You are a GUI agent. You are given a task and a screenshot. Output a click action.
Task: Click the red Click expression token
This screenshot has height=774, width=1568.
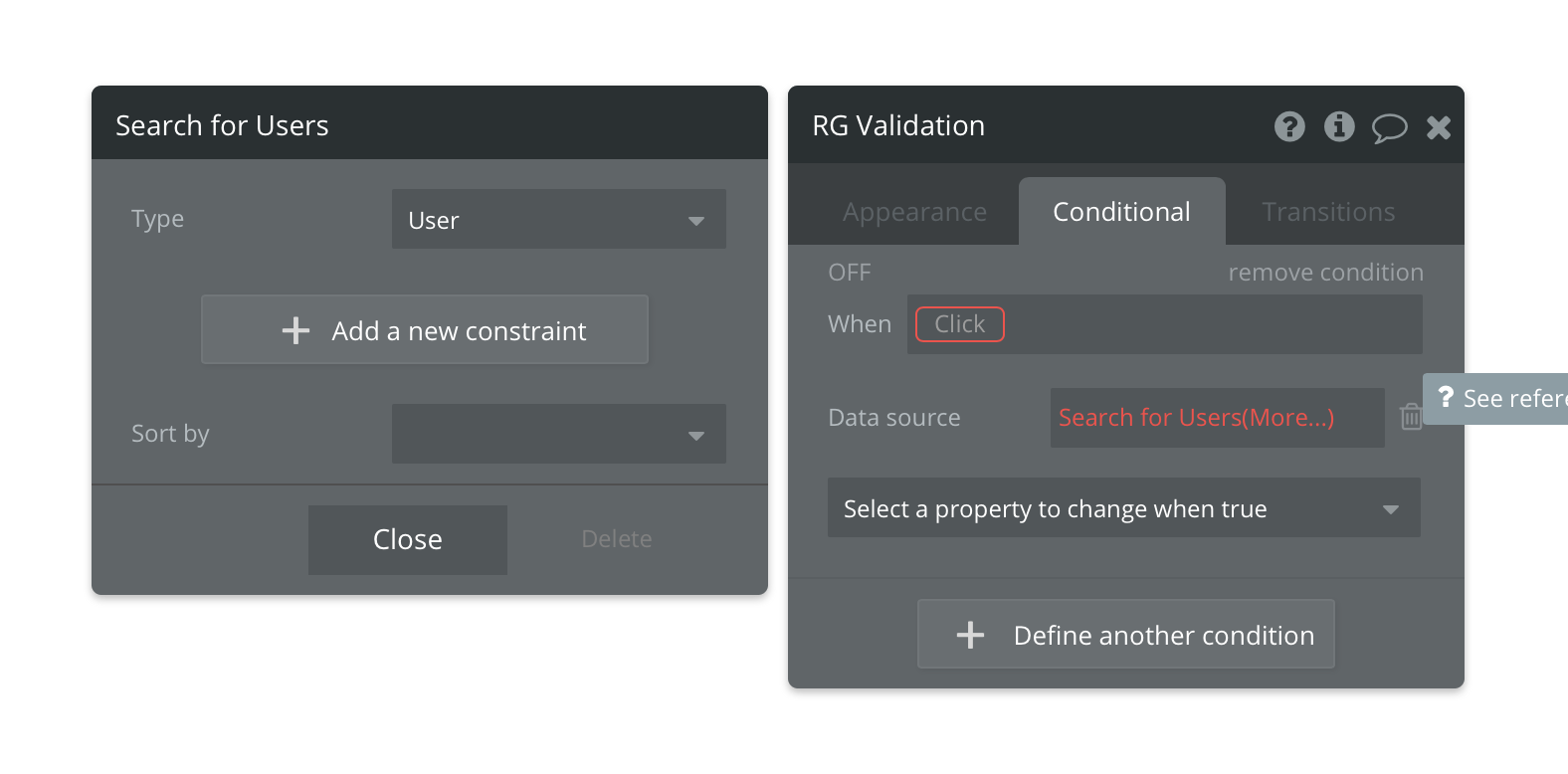959,324
